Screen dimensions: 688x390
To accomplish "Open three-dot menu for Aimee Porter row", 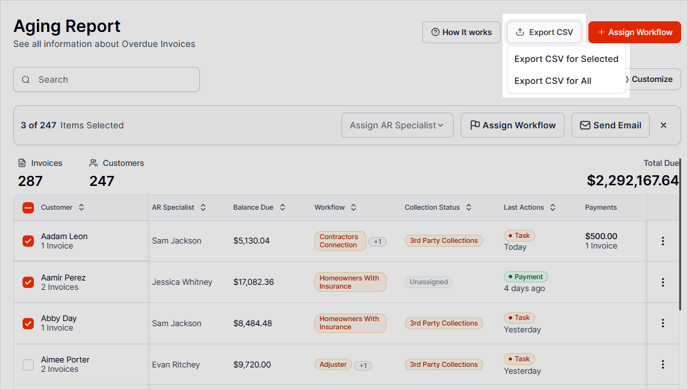I will pos(663,365).
